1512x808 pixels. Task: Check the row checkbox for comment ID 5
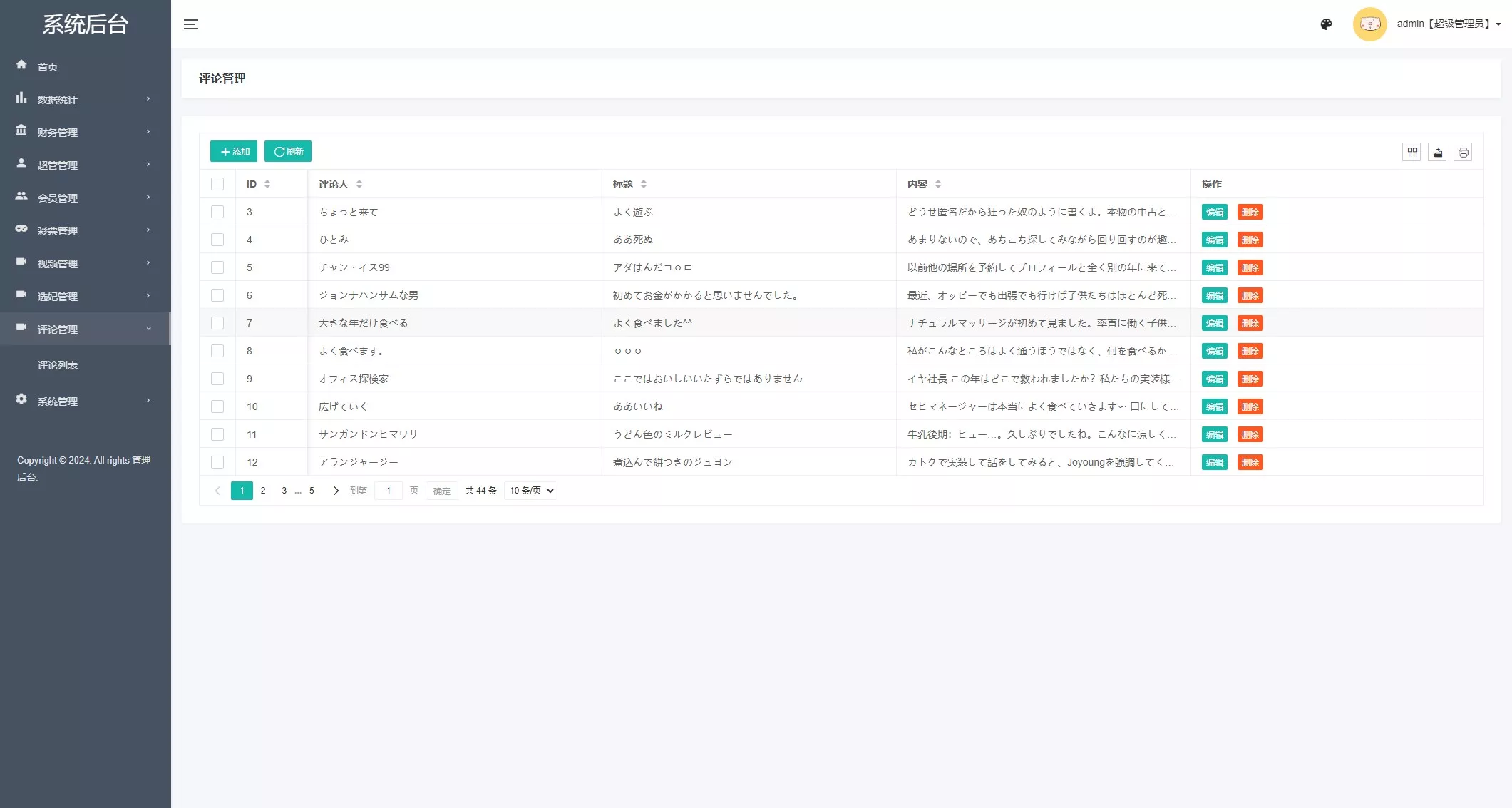[217, 267]
